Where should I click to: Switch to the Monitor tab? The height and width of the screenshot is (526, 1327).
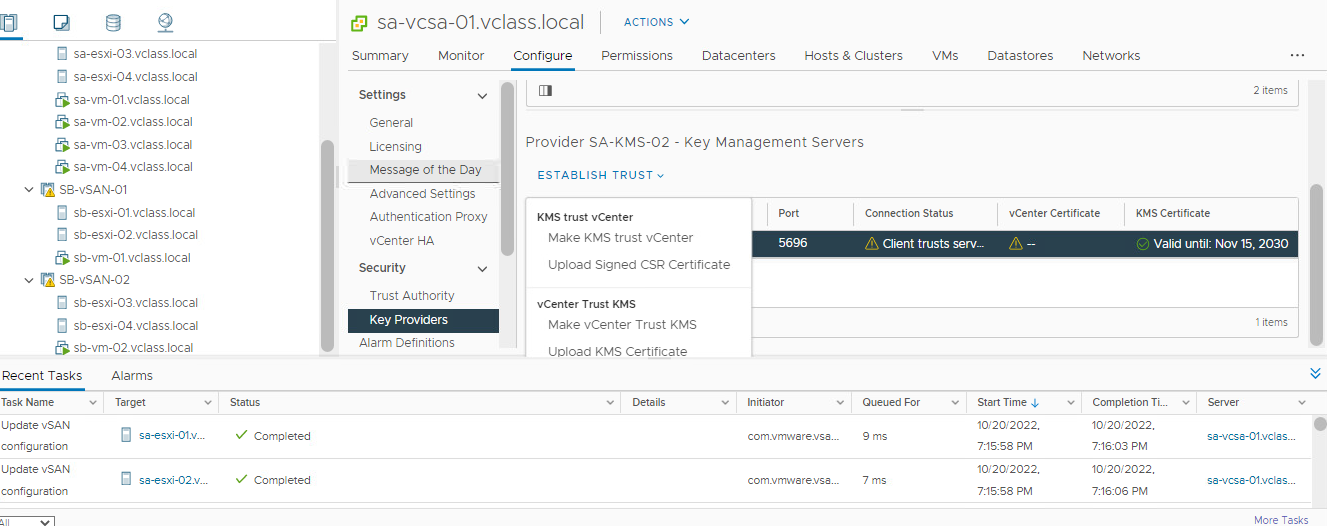pyautogui.click(x=461, y=56)
